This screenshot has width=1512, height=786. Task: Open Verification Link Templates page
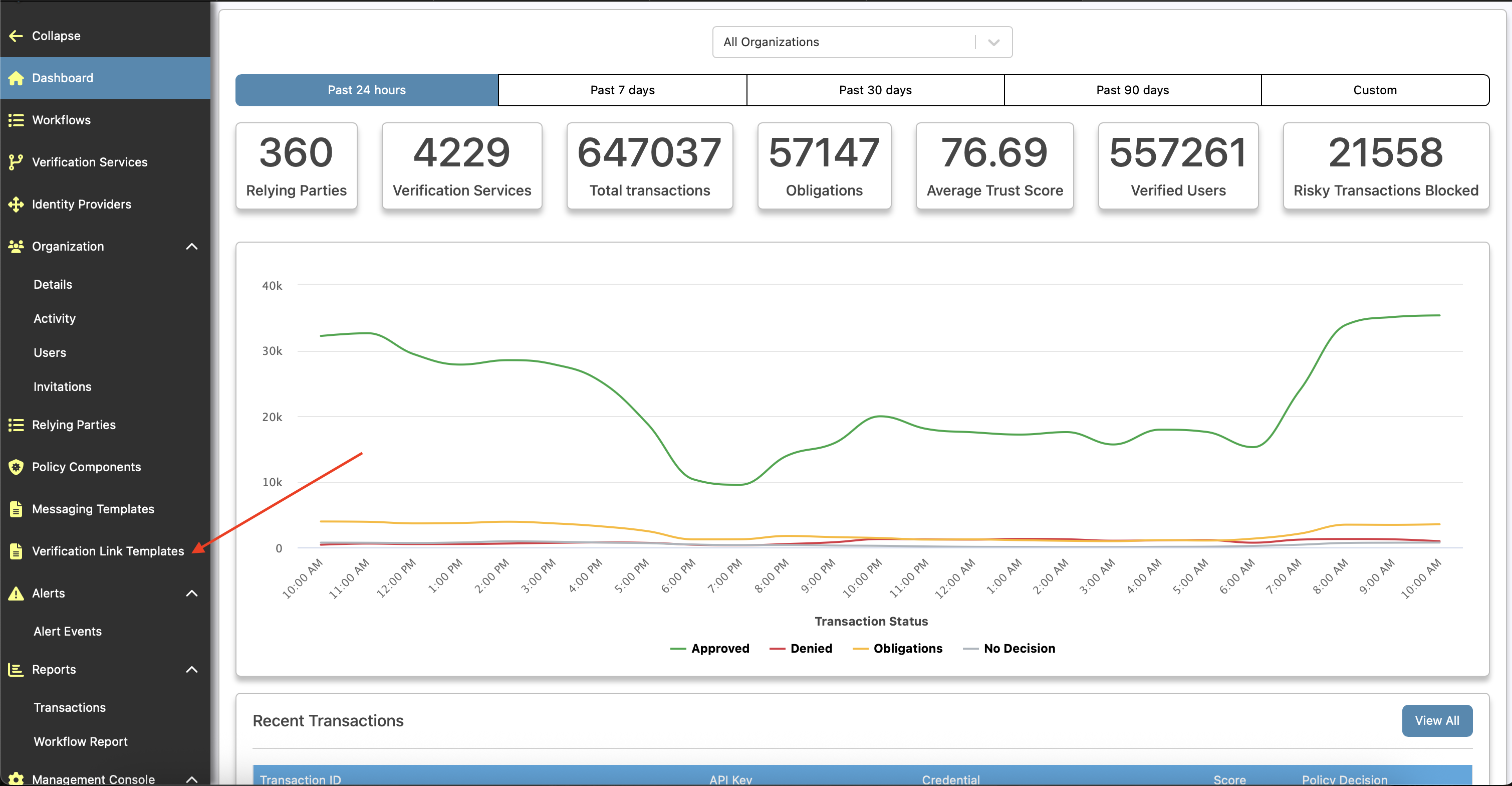point(108,551)
